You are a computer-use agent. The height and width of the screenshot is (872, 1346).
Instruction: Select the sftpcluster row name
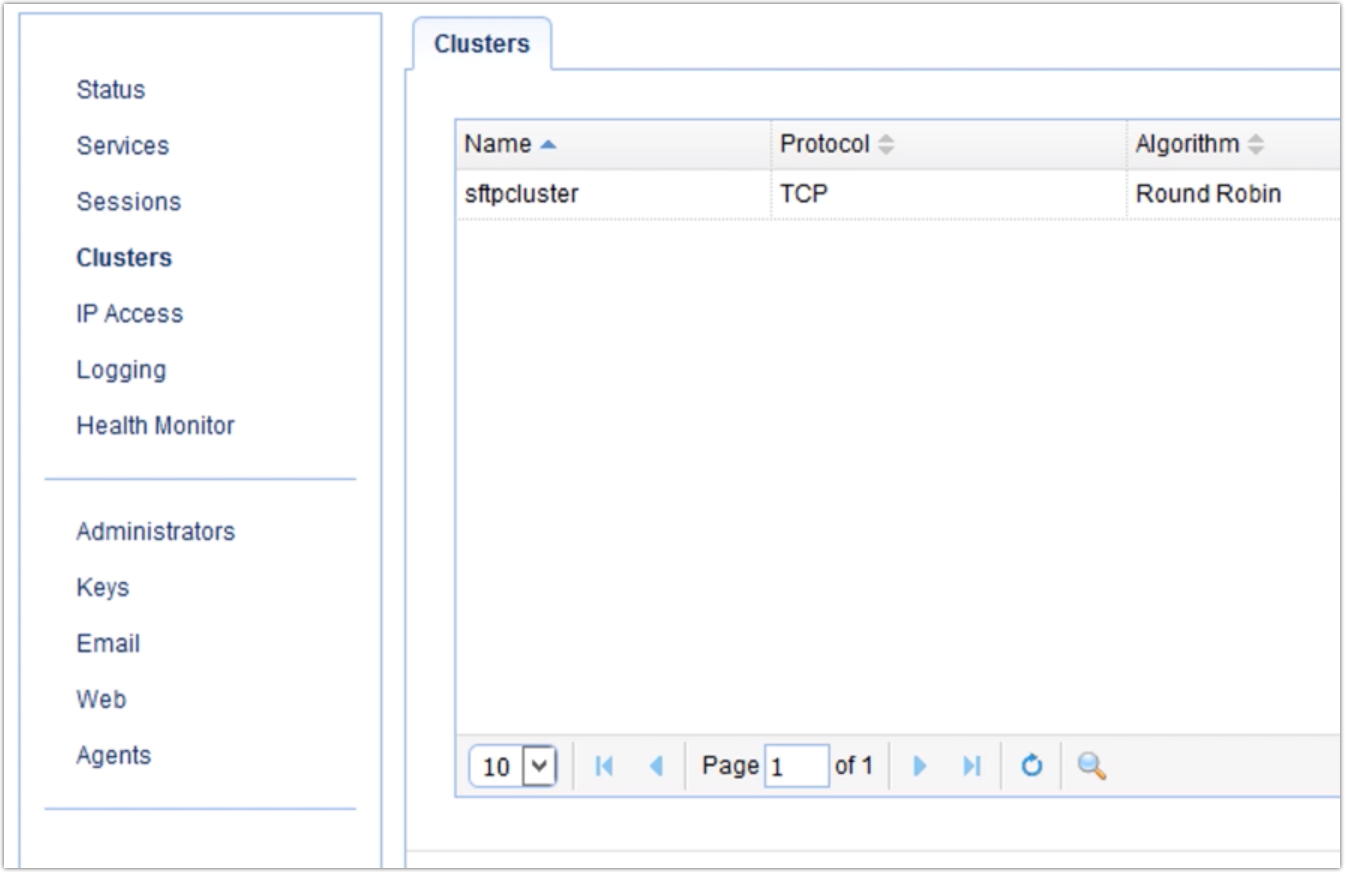pos(522,194)
